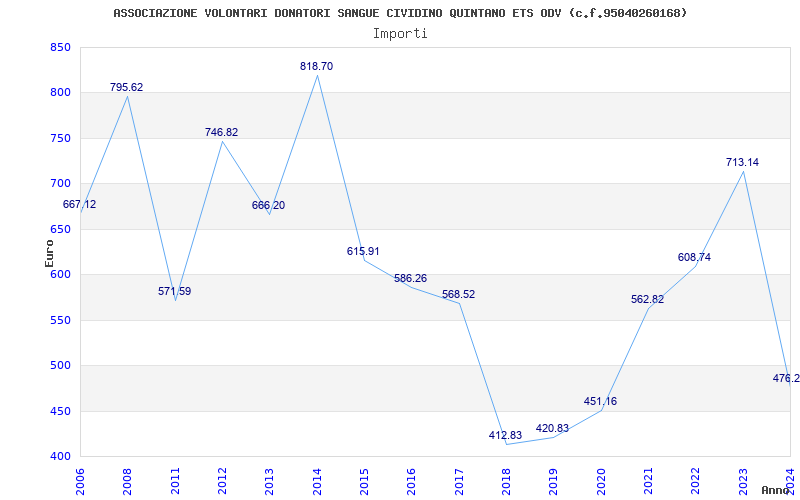This screenshot has width=800, height=500.
Task: Click the 412.83 lowest value label
Action: [505, 435]
